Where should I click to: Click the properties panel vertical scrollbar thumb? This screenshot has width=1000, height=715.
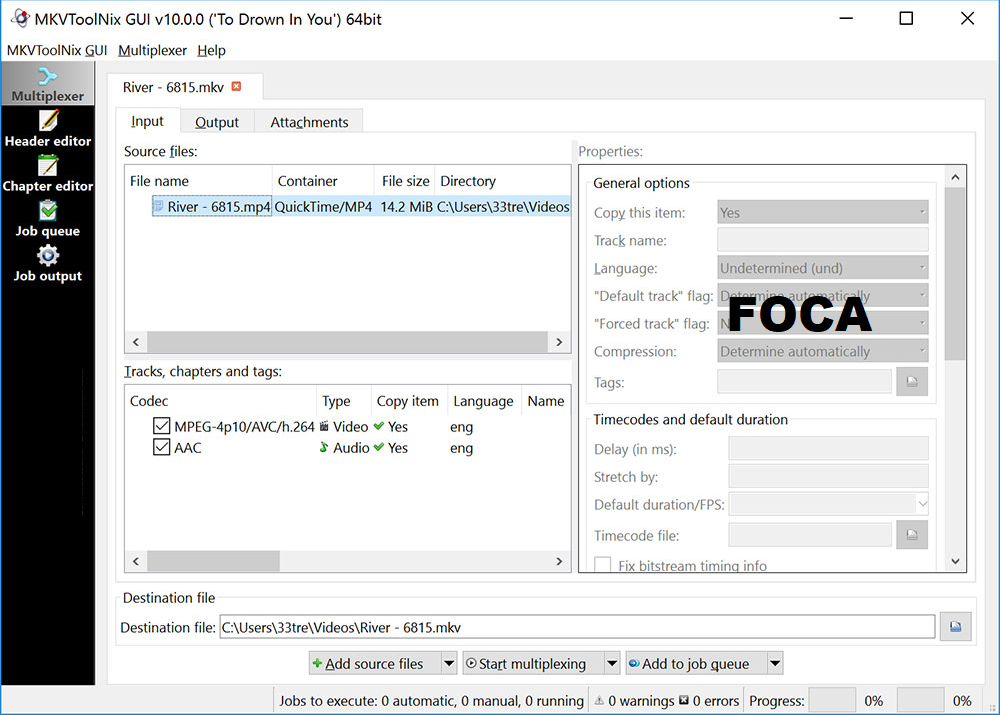click(955, 274)
